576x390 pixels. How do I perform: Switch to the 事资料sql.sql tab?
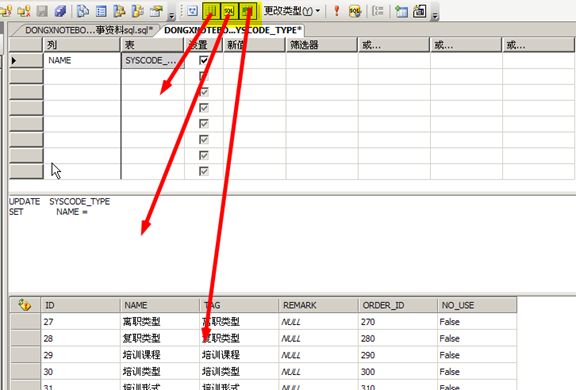click(89, 30)
